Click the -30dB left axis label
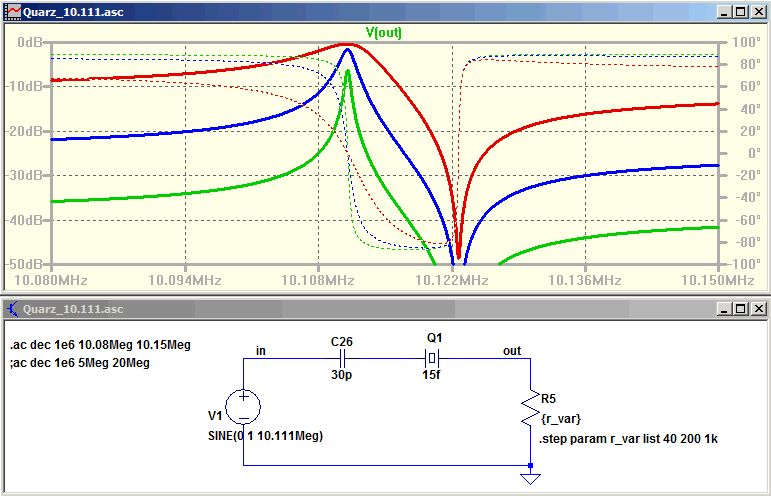Screen dimensions: 771x496 pos(24,175)
